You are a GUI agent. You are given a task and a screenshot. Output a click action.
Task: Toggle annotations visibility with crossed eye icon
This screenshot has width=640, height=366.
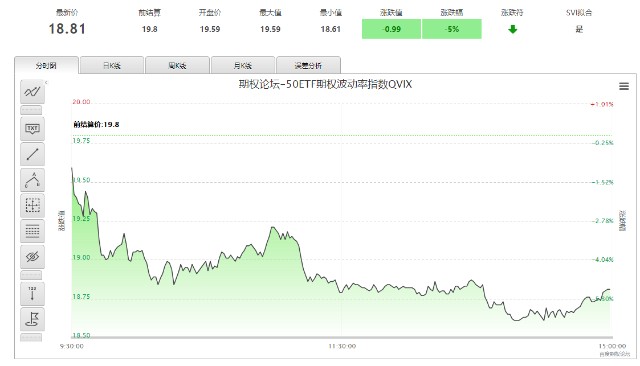pos(32,257)
